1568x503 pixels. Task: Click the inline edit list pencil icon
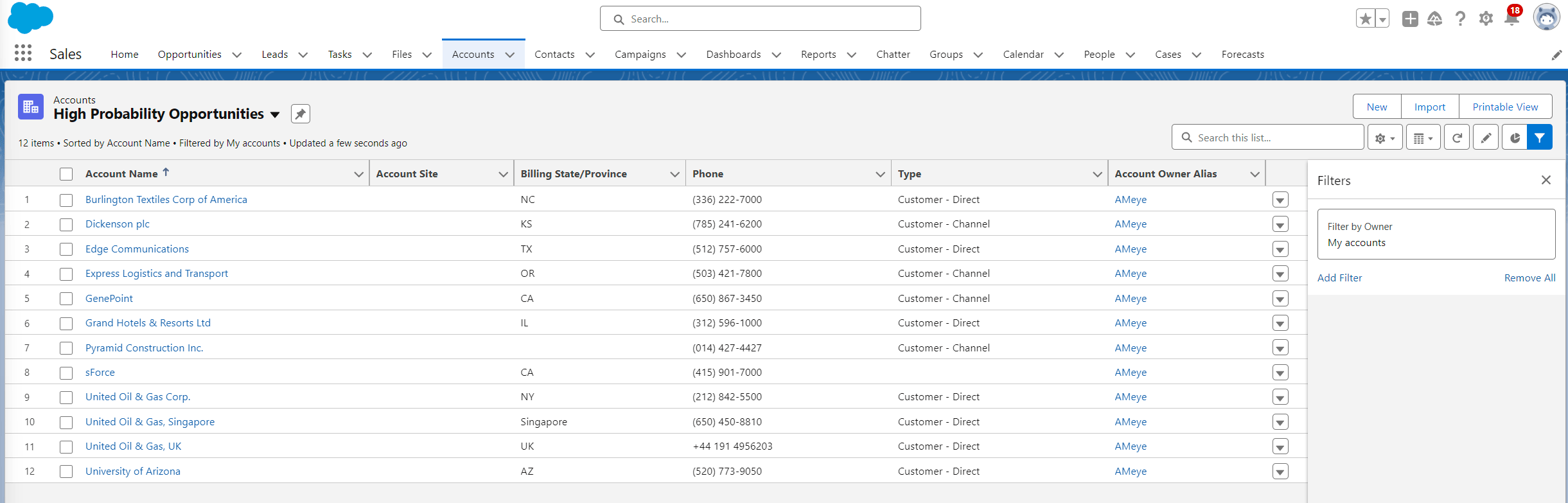click(x=1486, y=137)
